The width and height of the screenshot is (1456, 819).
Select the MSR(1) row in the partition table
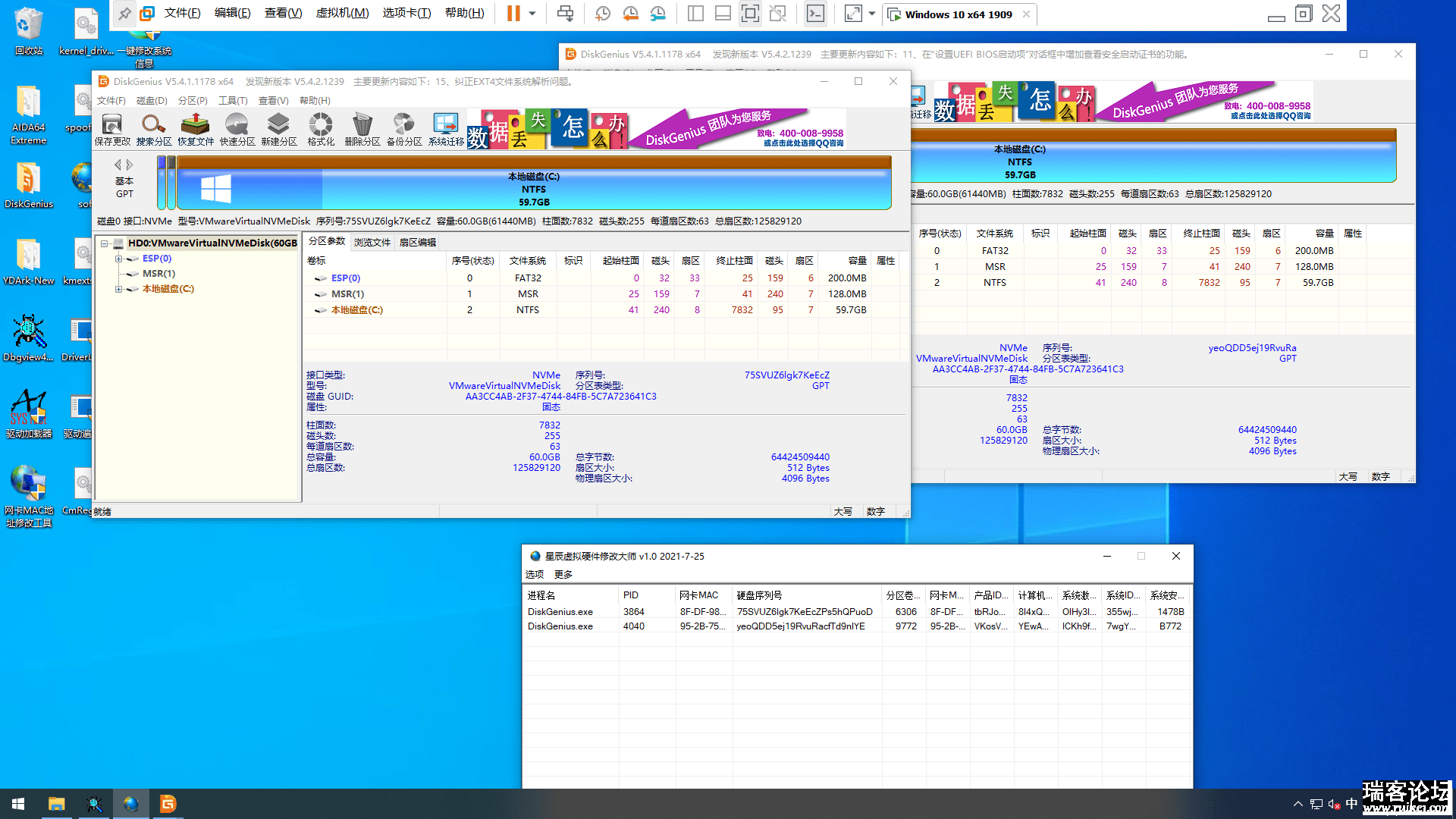603,294
